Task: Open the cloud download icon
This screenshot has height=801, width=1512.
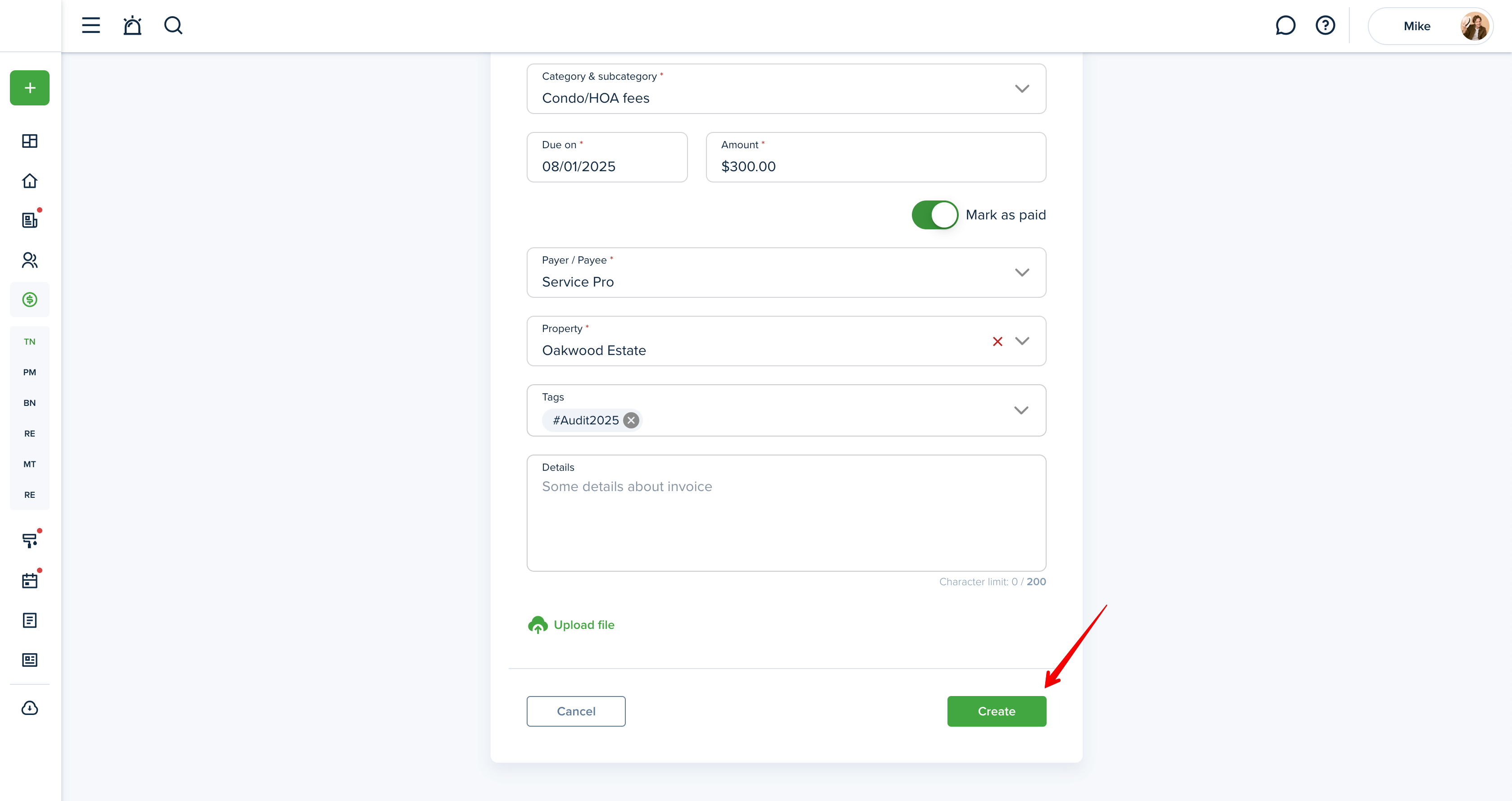Action: tap(30, 708)
